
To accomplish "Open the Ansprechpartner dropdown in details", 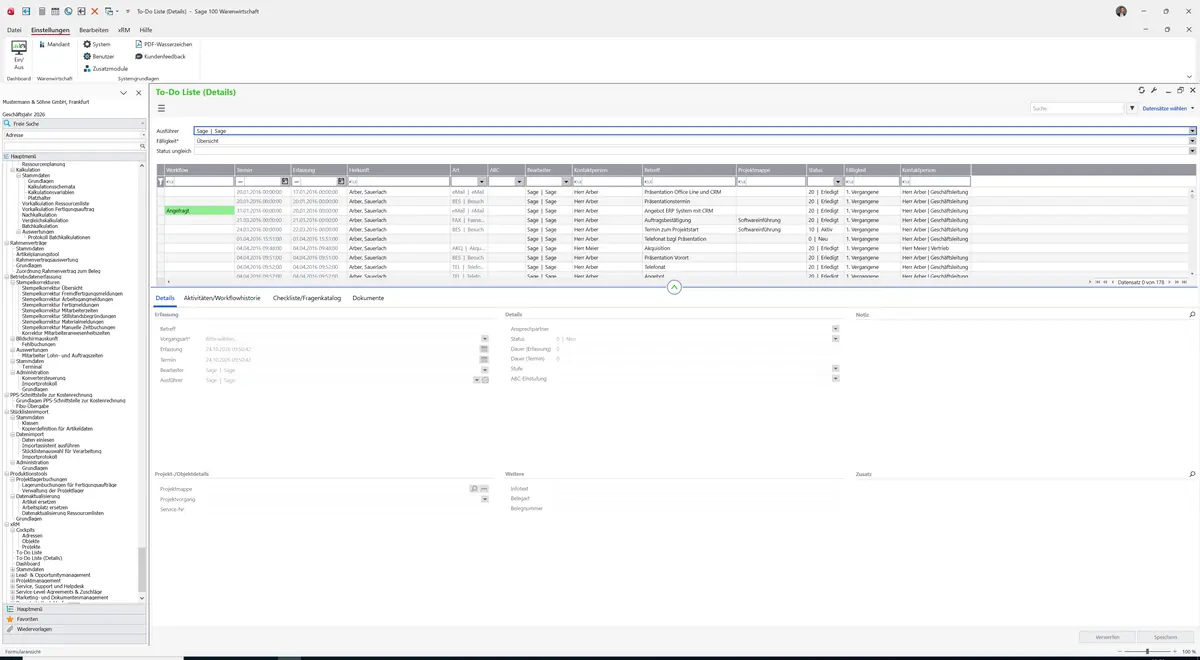I will tap(835, 329).
